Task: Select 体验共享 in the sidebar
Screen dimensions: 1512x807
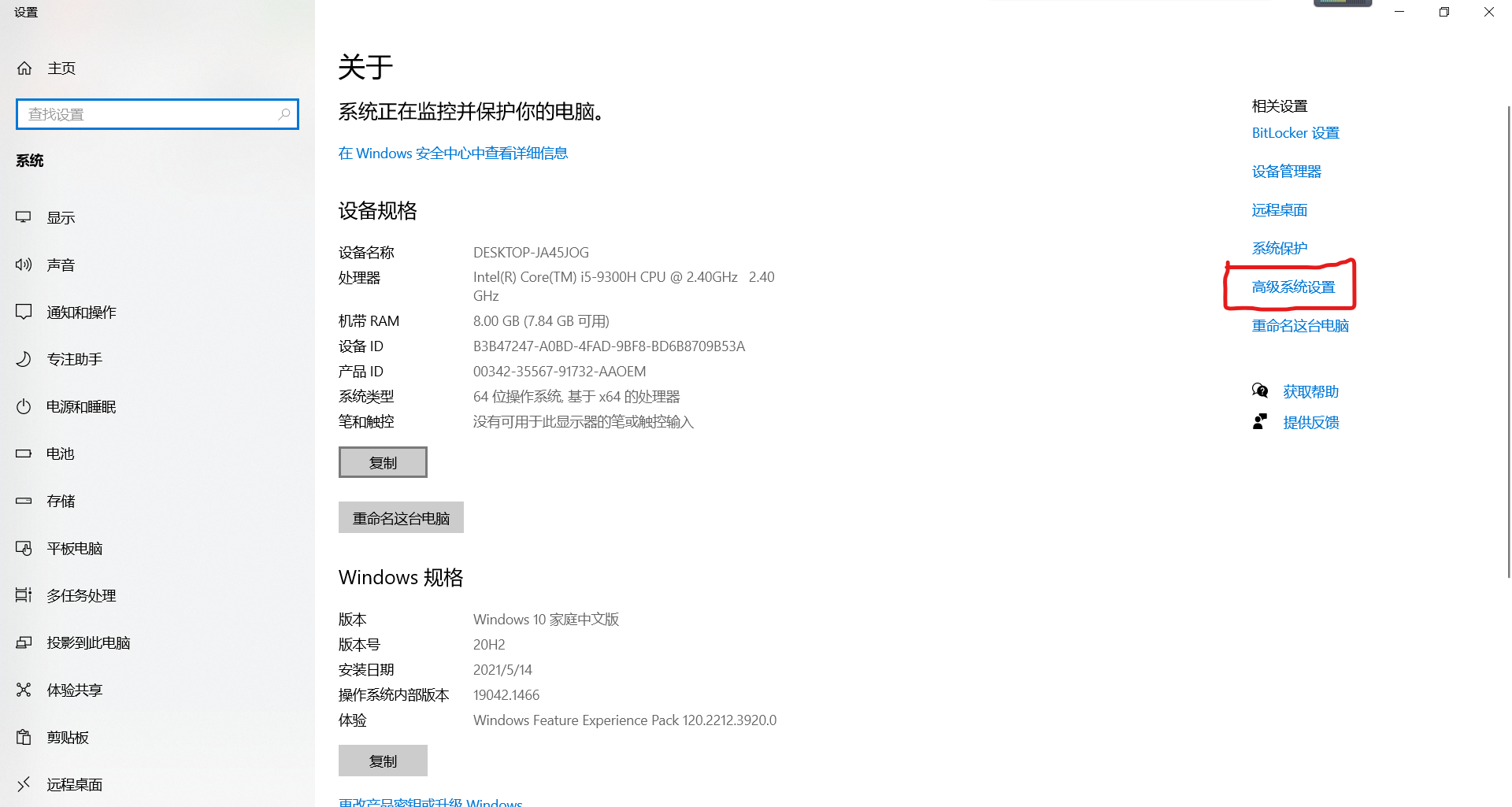Action: [x=75, y=690]
